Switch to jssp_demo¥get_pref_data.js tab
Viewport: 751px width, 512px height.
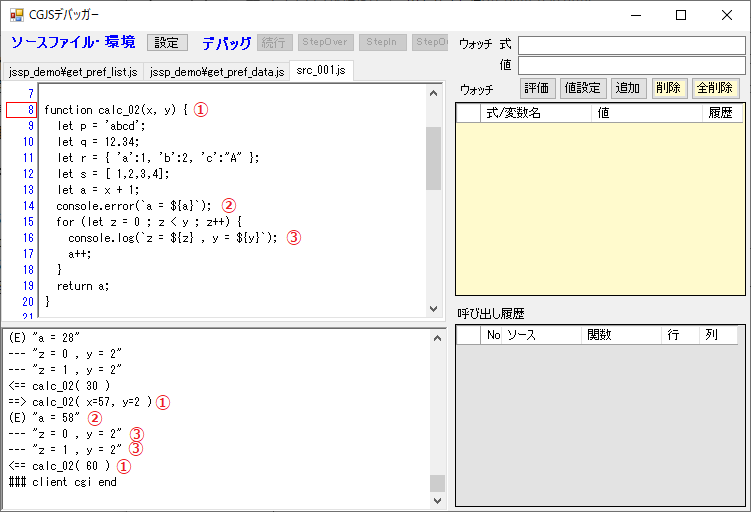(215, 72)
